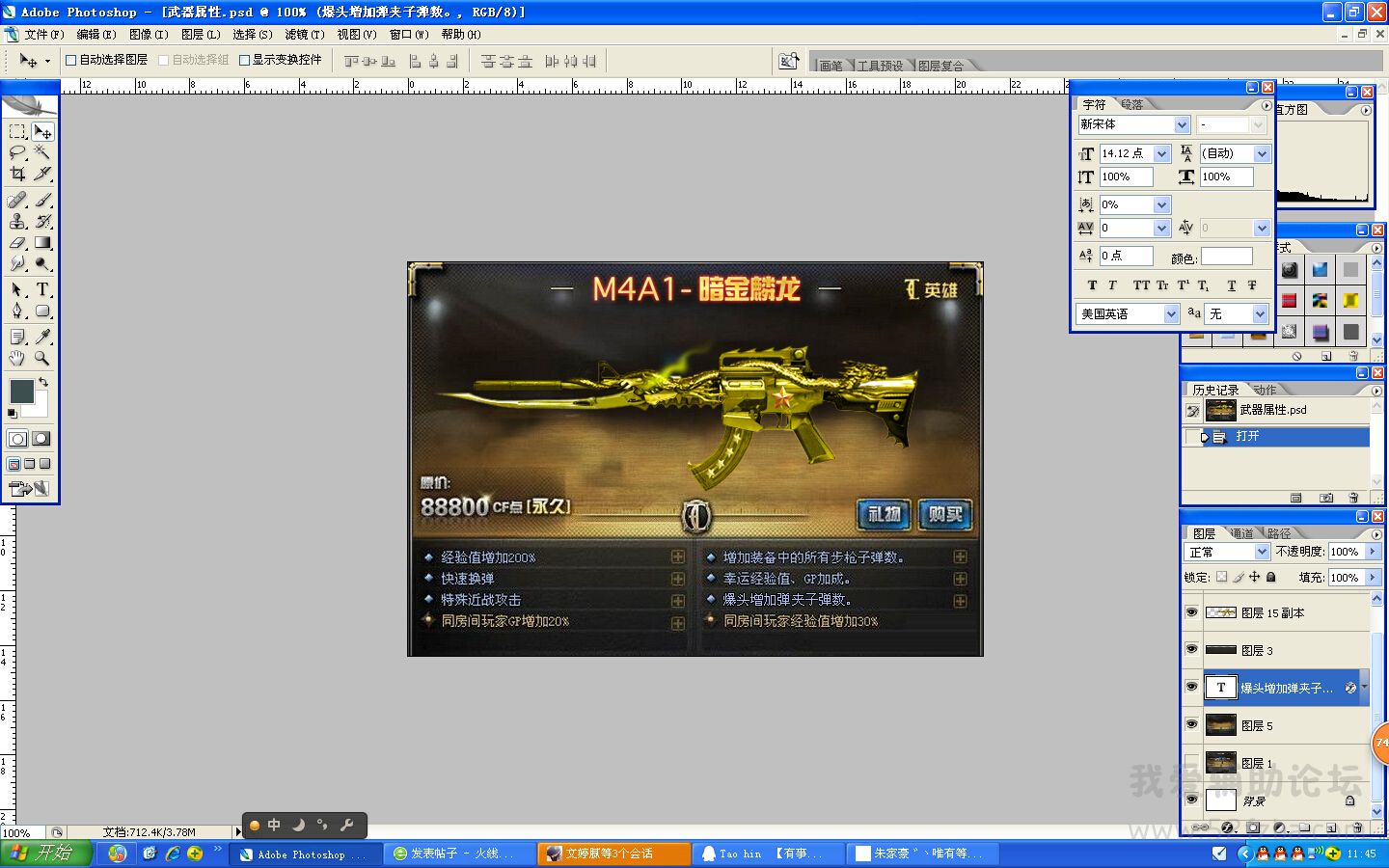Select layer 图层 5 thumbnail
Viewport: 1389px width, 868px height.
(x=1221, y=725)
